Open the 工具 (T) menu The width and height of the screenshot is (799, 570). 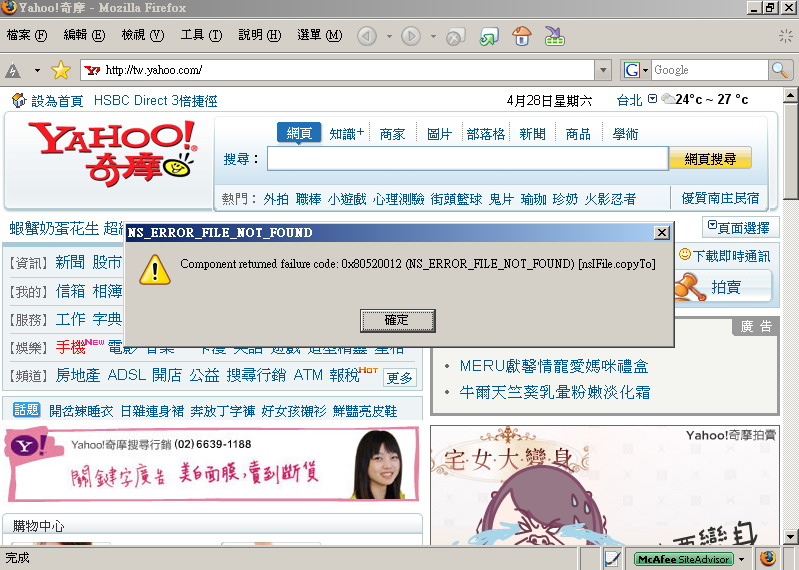201,35
